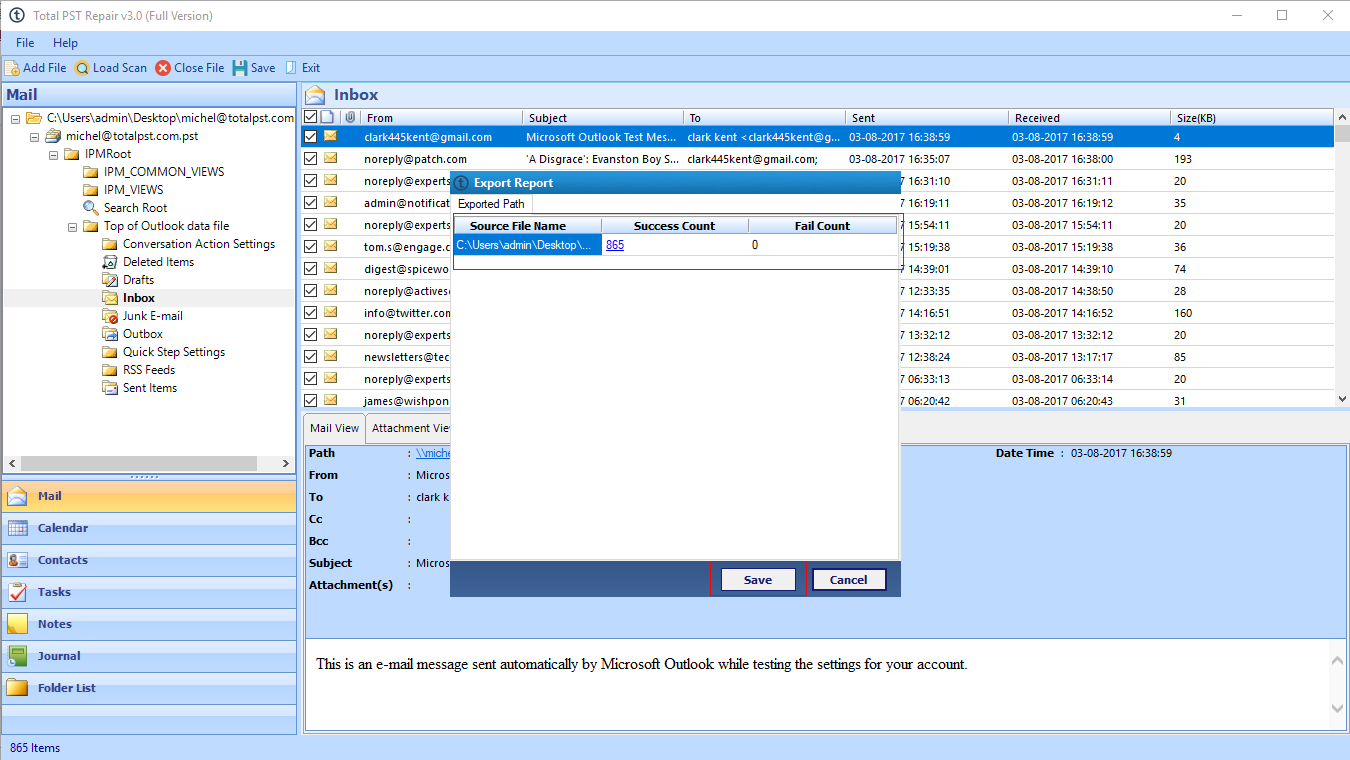
Task: Click the envelope icon for noreply@patch.com
Action: [330, 159]
